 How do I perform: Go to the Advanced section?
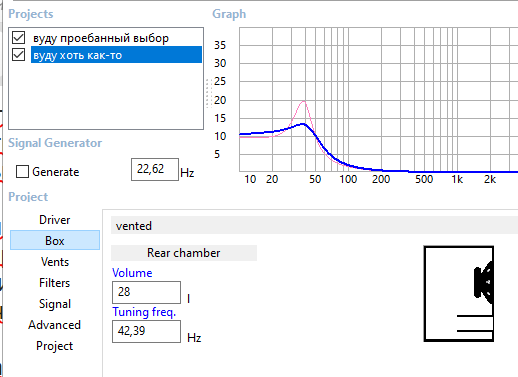click(55, 325)
